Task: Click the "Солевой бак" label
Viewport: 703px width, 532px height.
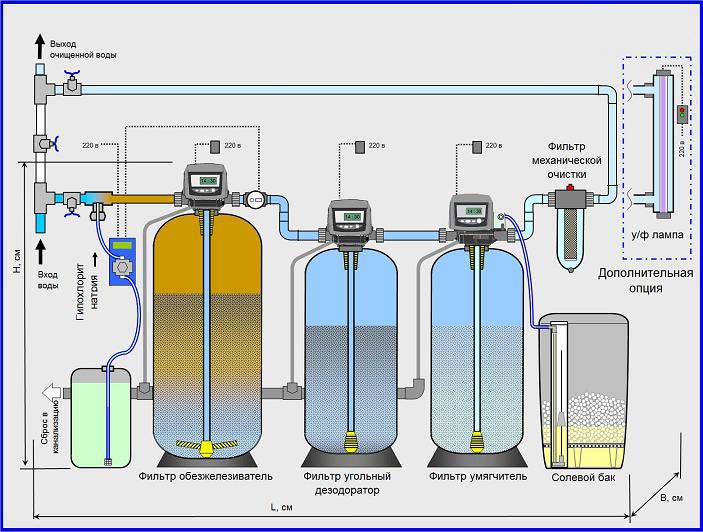Action: tap(584, 477)
